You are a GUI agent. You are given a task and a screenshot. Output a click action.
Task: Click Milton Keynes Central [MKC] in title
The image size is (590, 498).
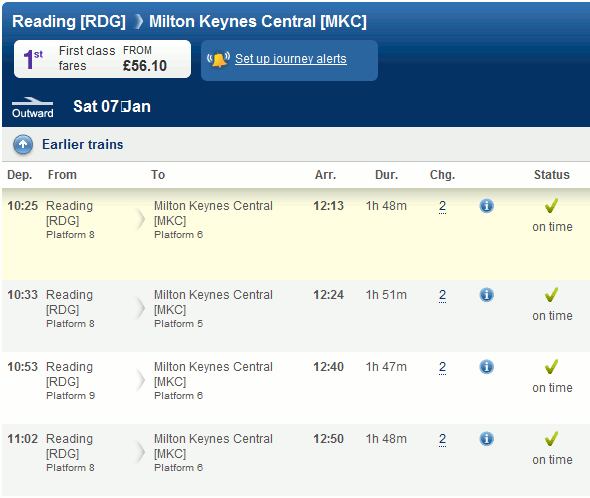point(258,21)
